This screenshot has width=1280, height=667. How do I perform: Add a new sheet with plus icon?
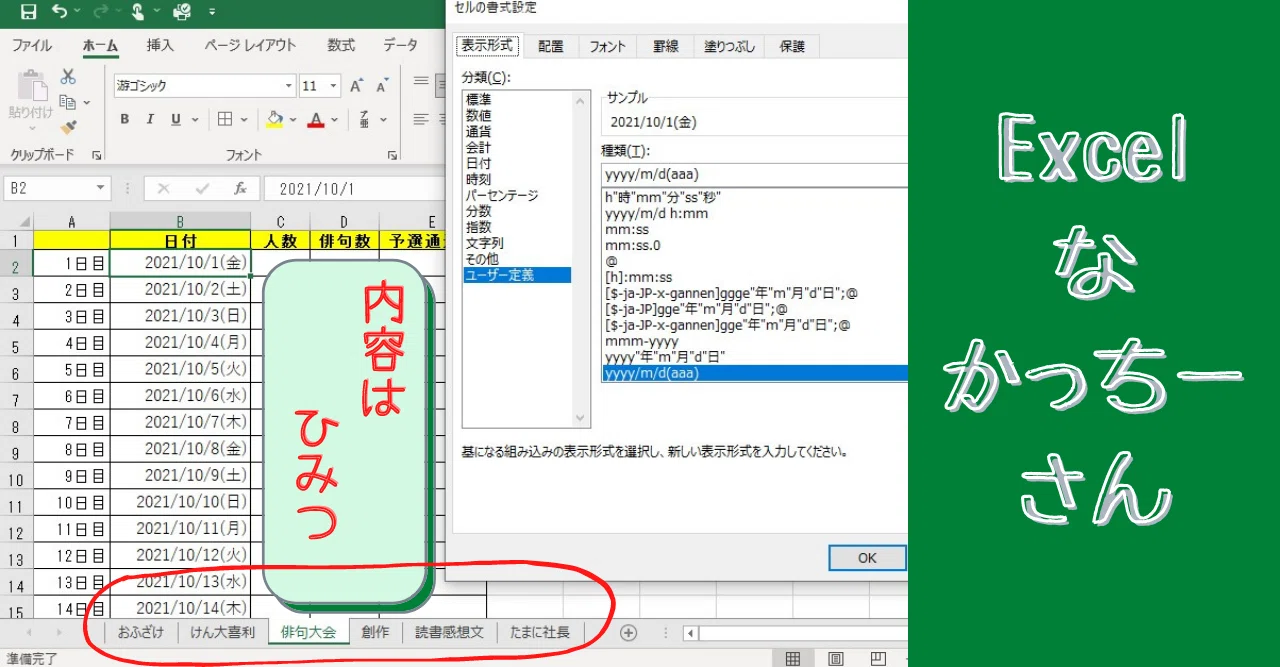[628, 632]
